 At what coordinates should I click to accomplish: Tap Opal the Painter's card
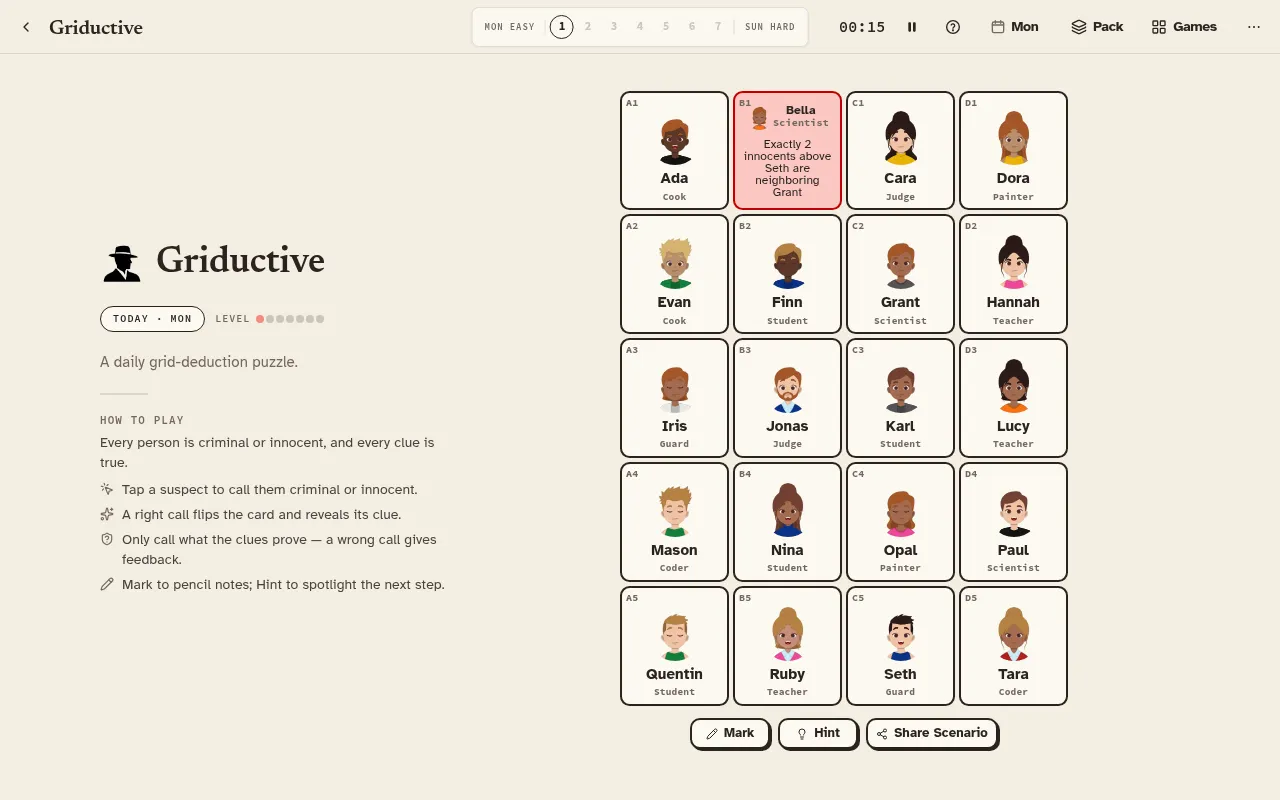900,522
